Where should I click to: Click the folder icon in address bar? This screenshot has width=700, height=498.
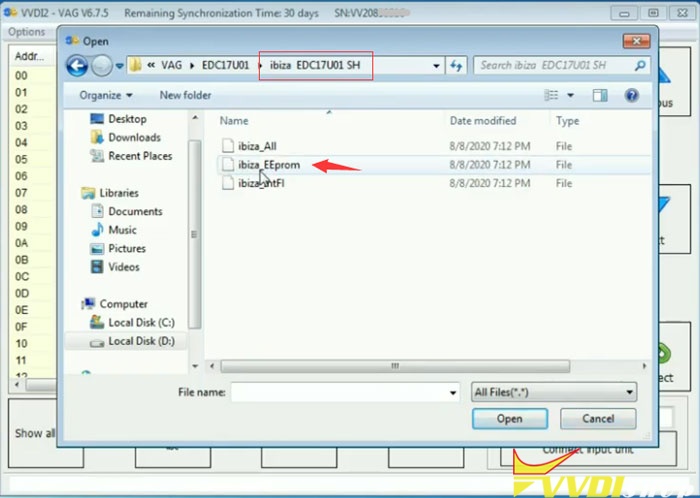pyautogui.click(x=135, y=66)
